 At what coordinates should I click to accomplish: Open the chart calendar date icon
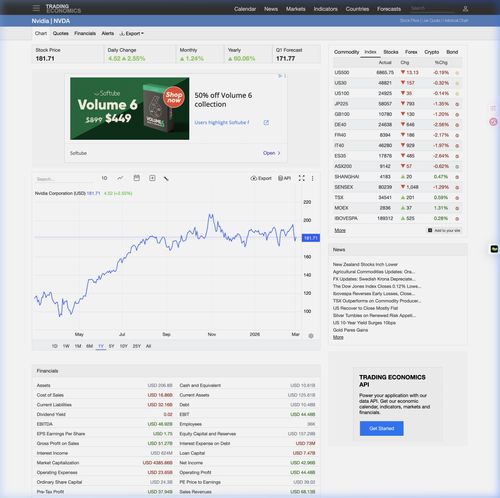(137, 178)
